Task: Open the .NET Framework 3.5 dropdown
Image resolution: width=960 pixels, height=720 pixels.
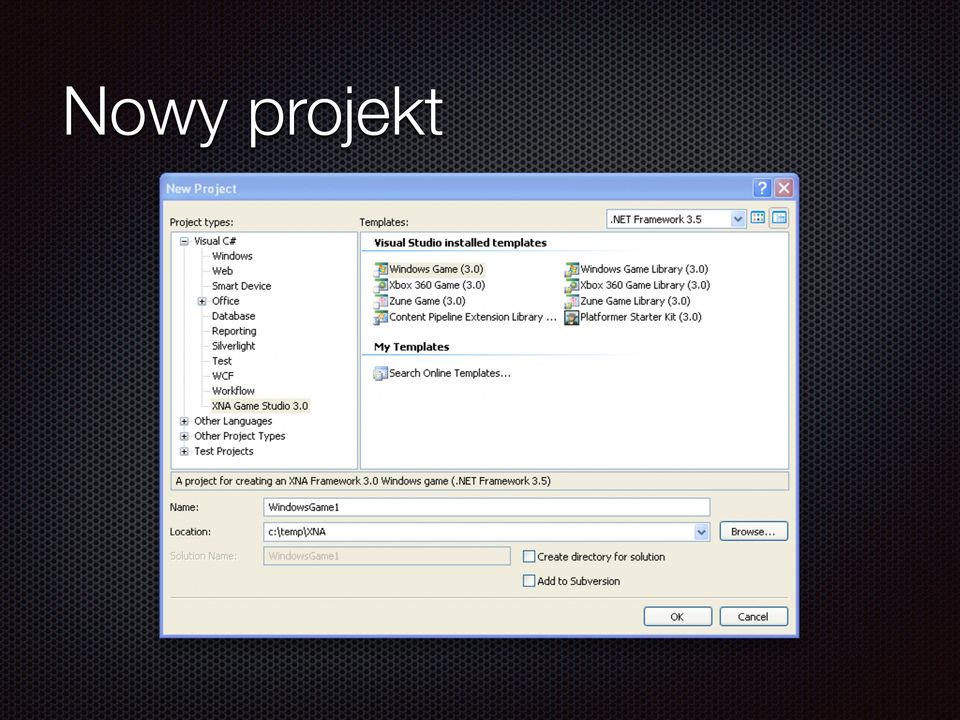Action: click(x=738, y=219)
